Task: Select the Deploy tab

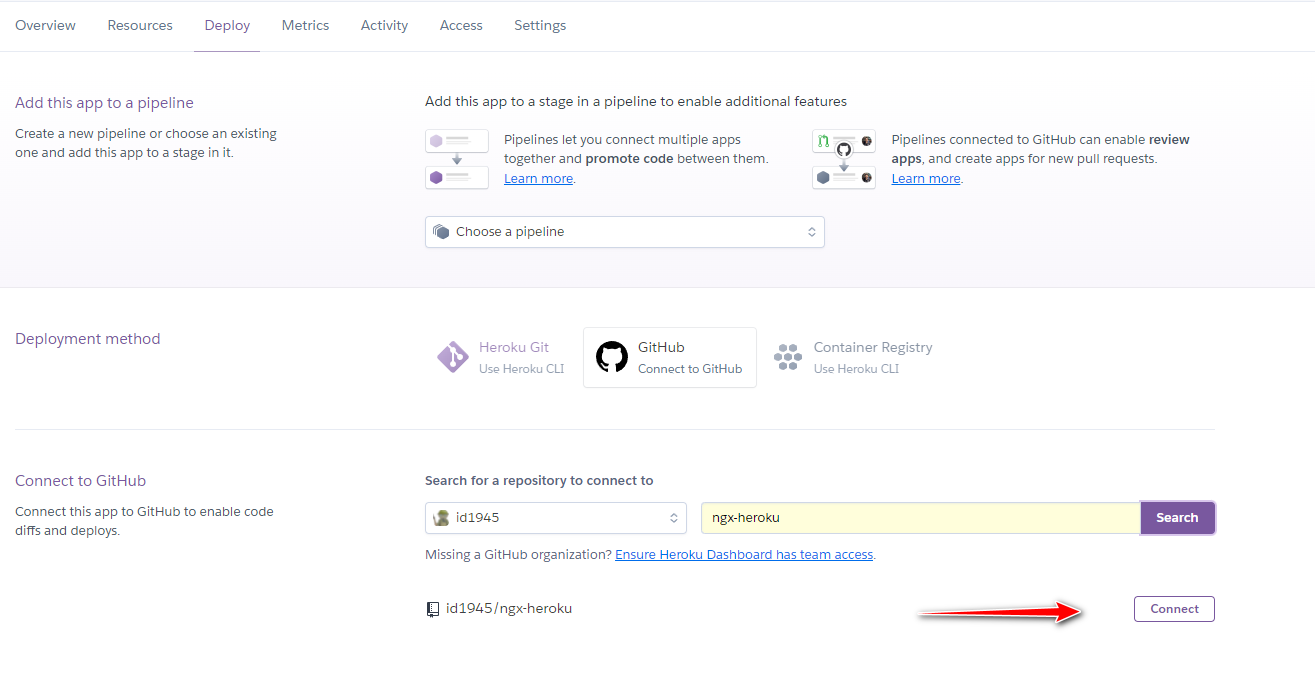Action: click(x=227, y=25)
